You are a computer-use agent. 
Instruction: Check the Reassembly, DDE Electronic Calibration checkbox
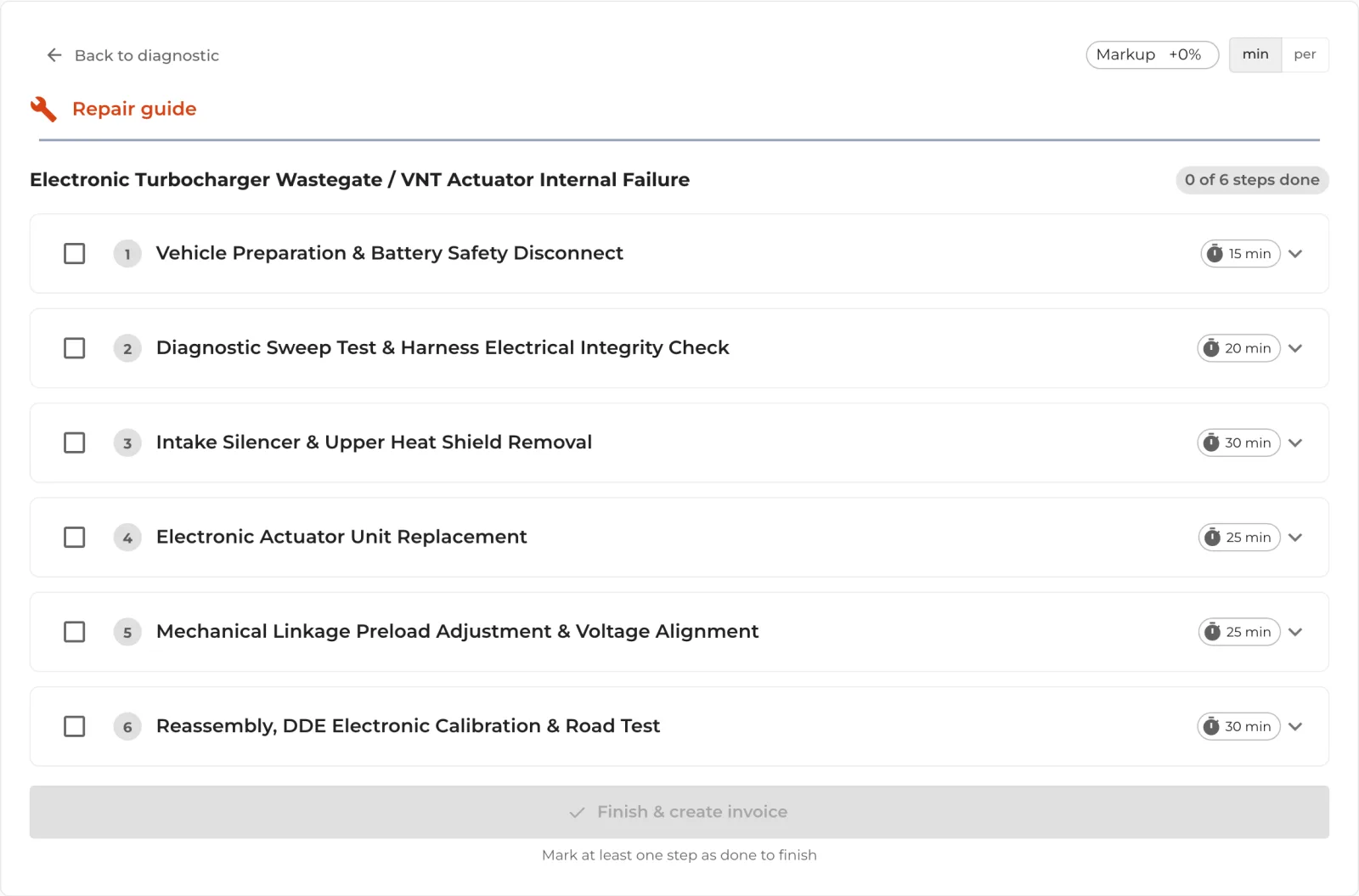point(75,726)
